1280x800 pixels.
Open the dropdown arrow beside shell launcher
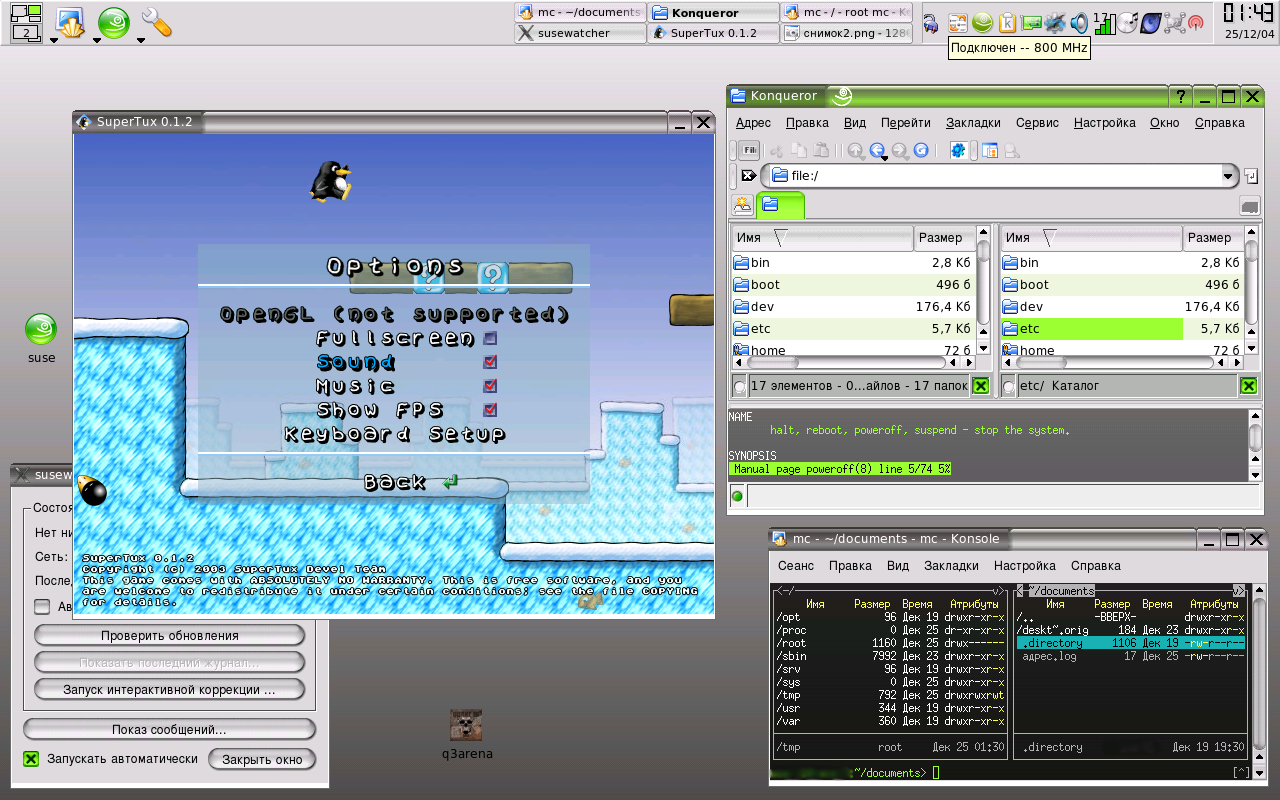pos(53,41)
